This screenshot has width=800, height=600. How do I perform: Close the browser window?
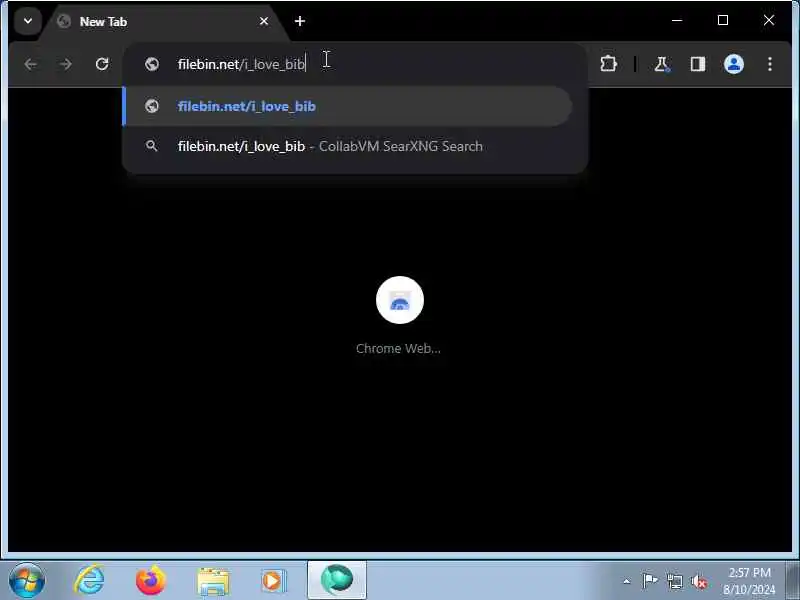769,20
